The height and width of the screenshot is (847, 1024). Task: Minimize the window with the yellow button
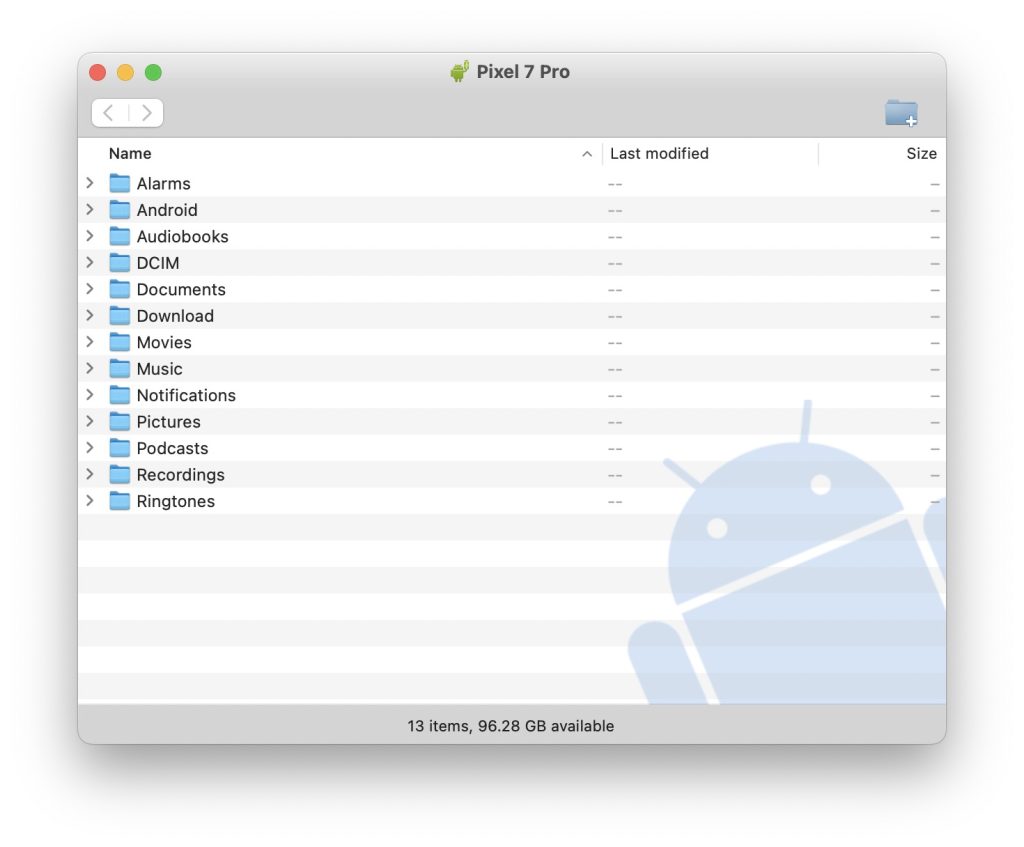[125, 72]
